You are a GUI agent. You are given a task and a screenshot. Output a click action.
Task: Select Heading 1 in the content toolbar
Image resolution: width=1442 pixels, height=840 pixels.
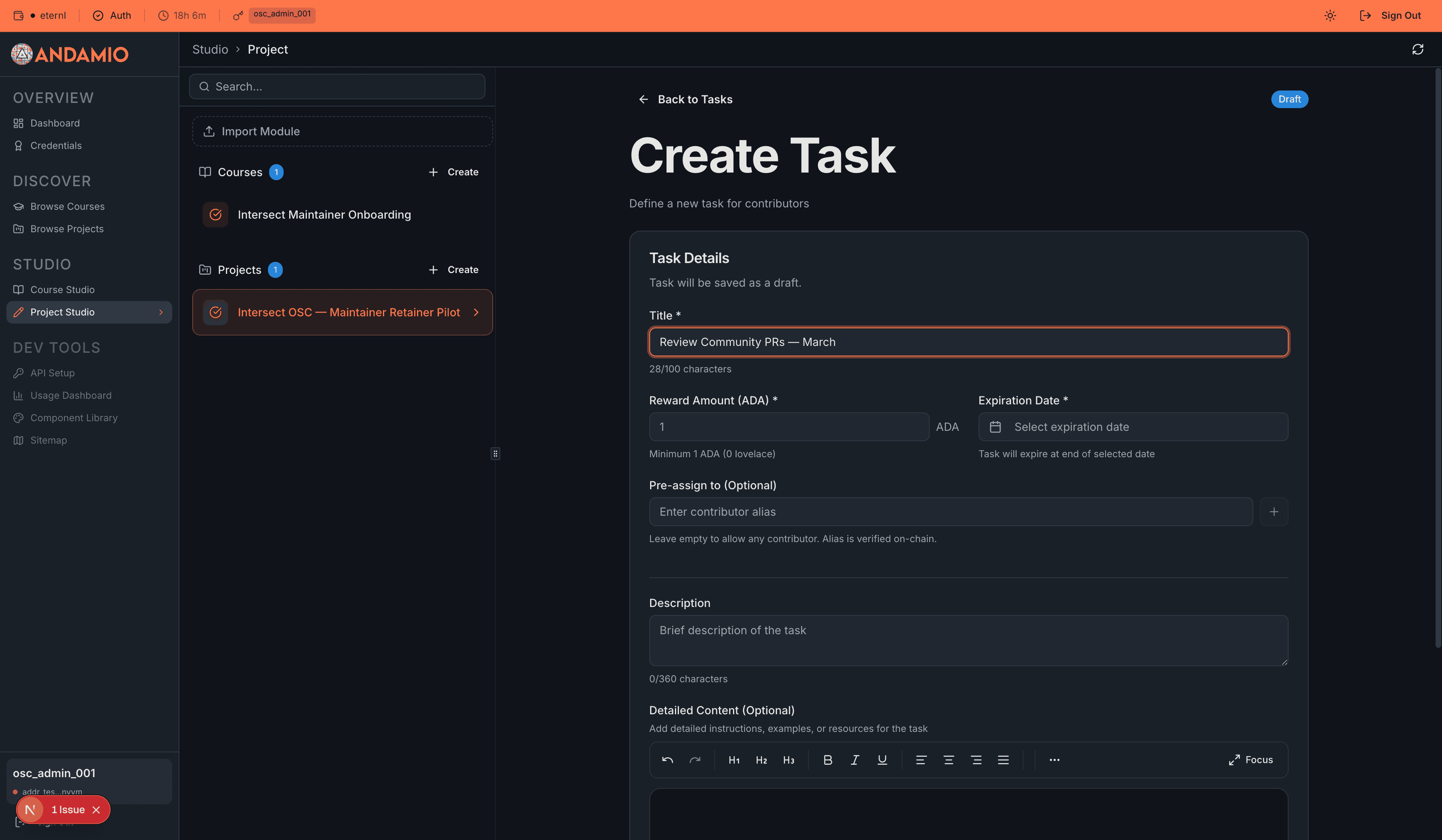[734, 760]
